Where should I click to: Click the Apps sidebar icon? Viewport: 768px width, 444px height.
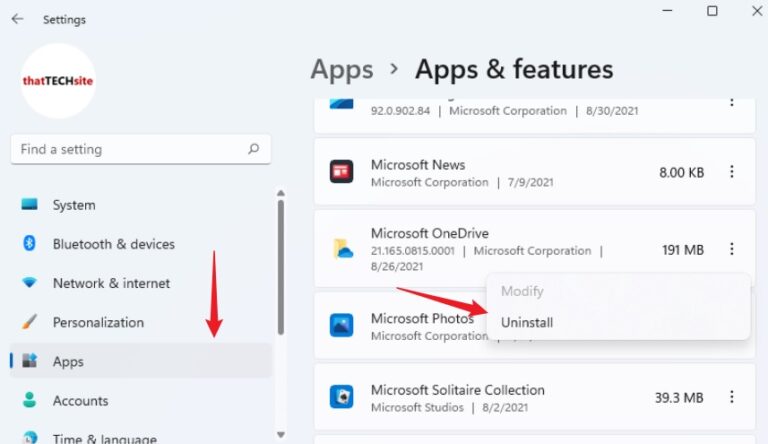[29, 361]
